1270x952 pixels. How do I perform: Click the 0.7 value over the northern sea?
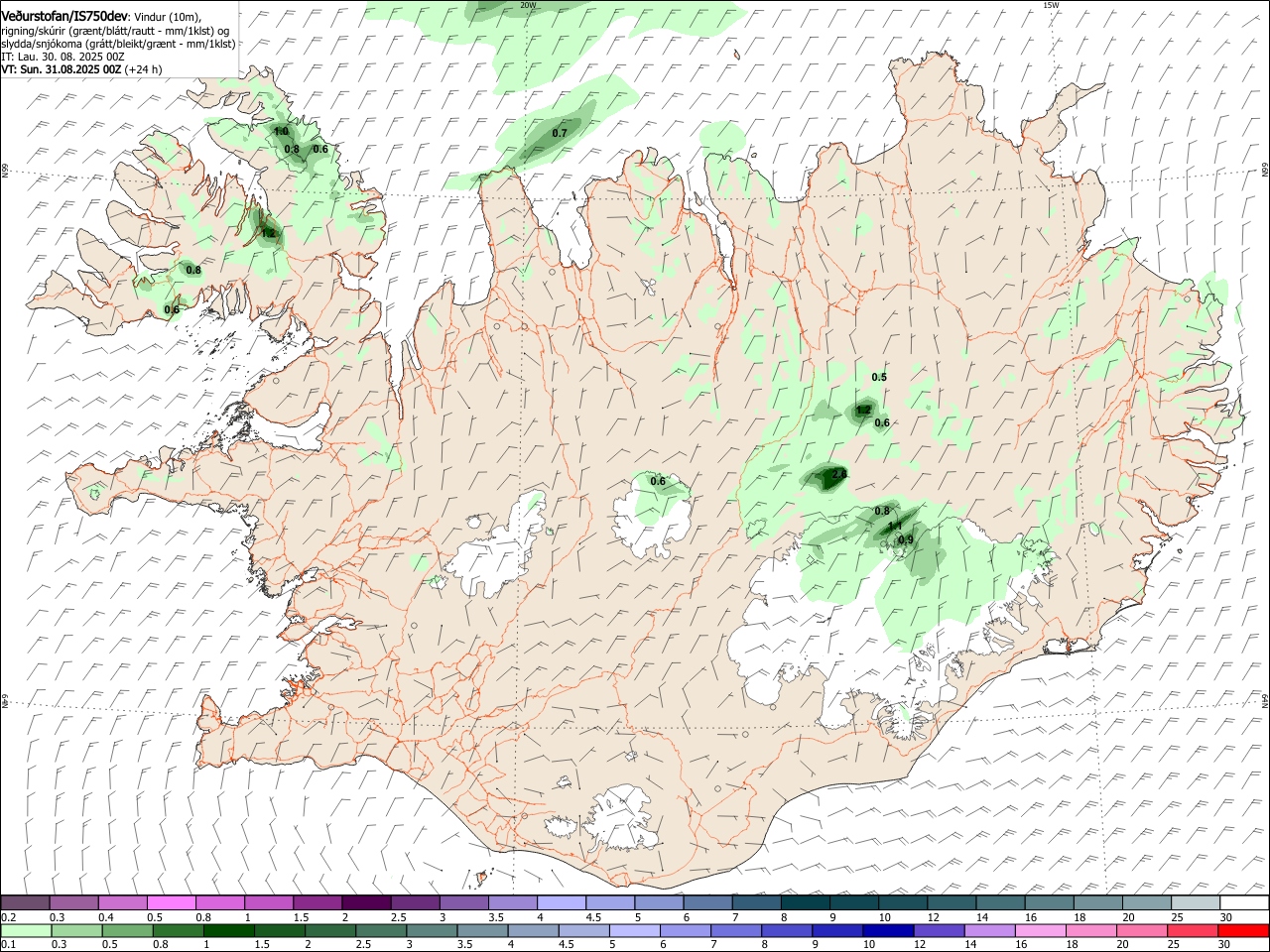[x=560, y=133]
